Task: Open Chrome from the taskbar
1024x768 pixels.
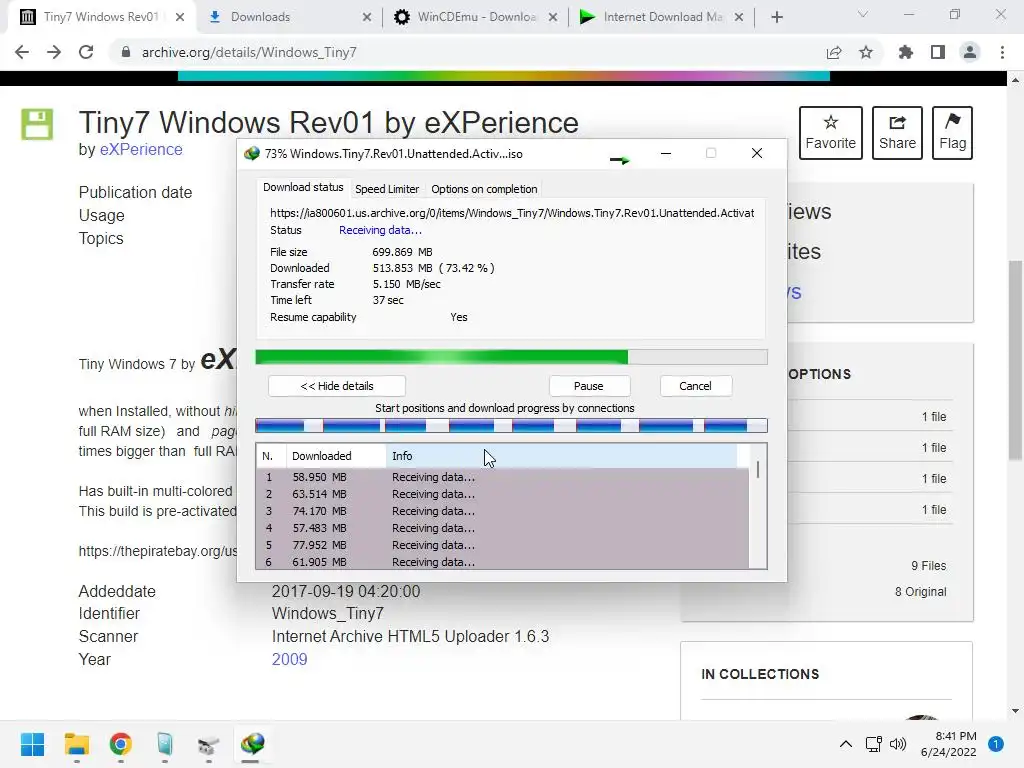Action: point(121,744)
